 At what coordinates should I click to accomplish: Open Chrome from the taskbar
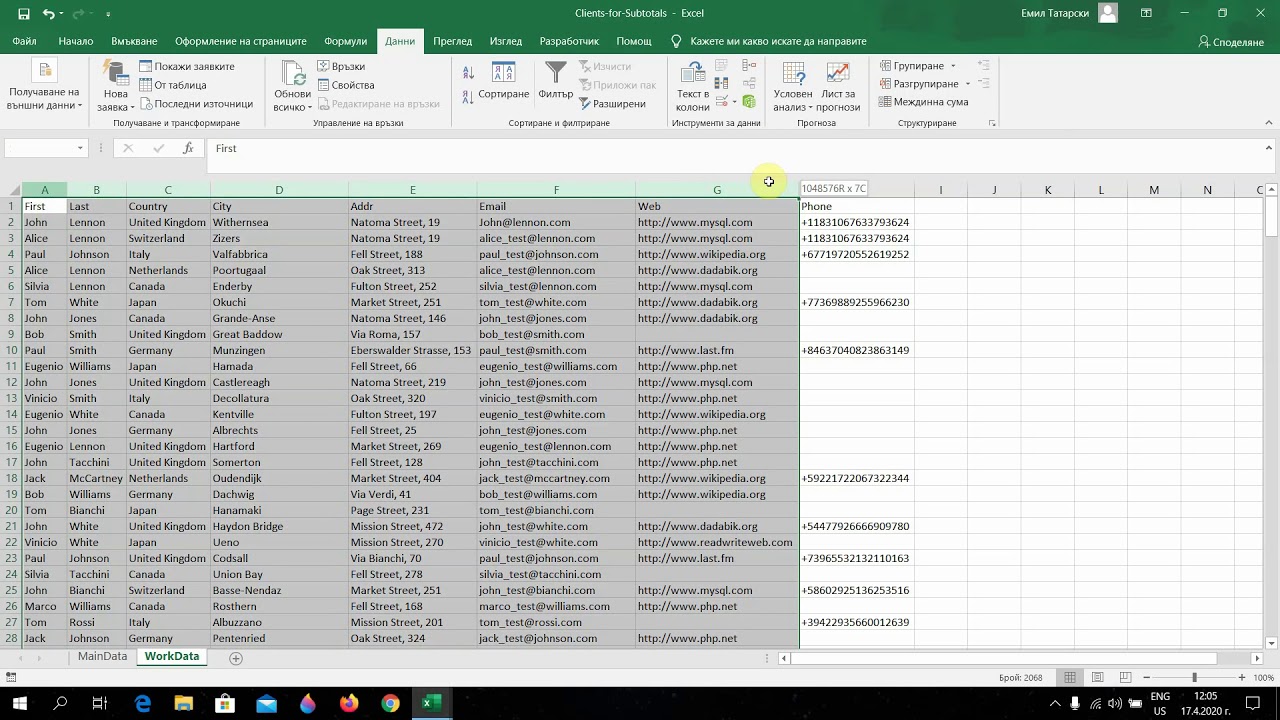point(390,703)
